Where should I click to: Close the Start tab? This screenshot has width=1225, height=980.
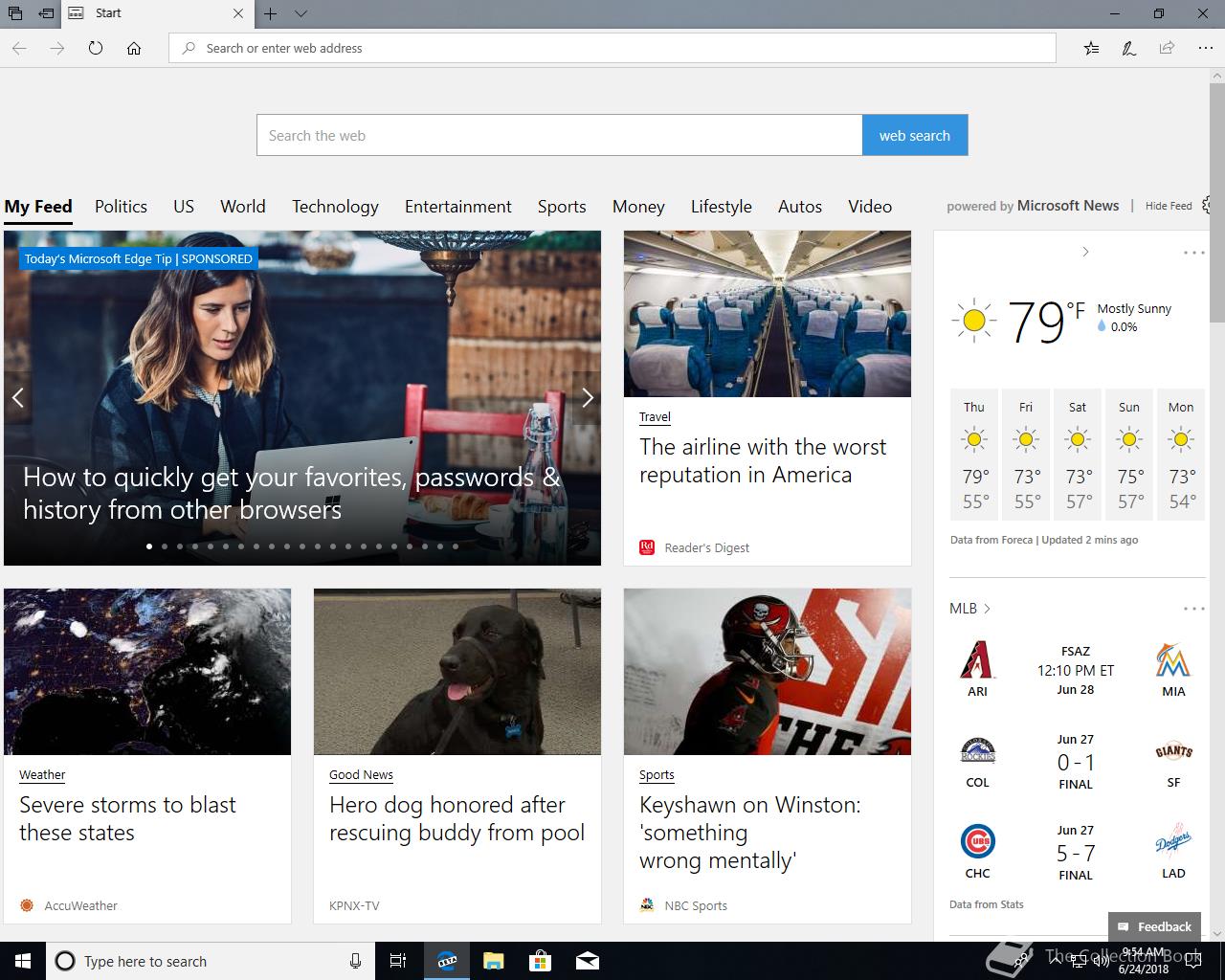click(238, 13)
